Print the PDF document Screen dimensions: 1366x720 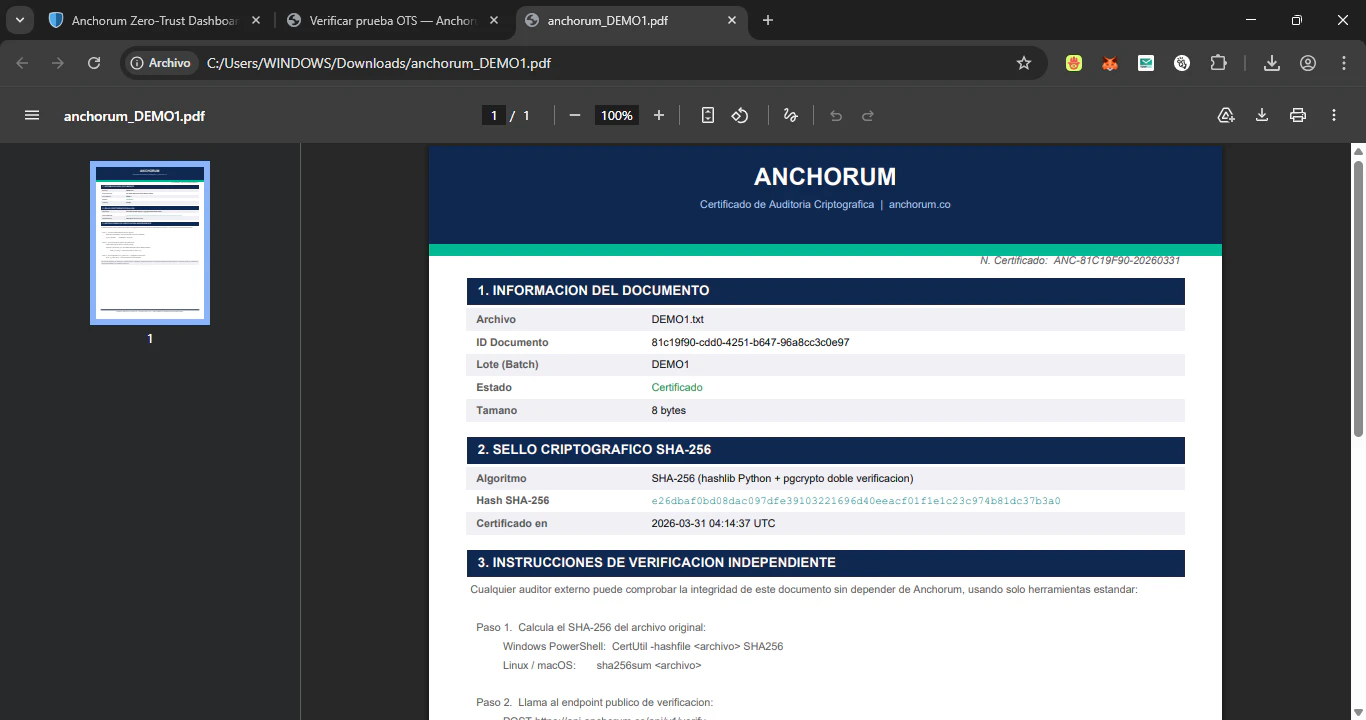1298,115
